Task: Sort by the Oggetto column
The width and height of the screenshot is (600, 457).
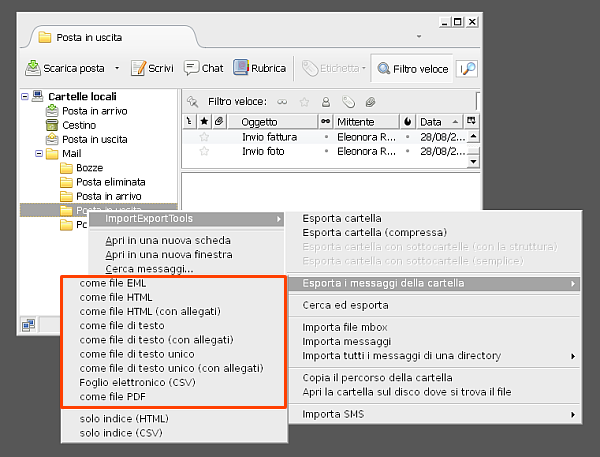Action: click(x=273, y=121)
